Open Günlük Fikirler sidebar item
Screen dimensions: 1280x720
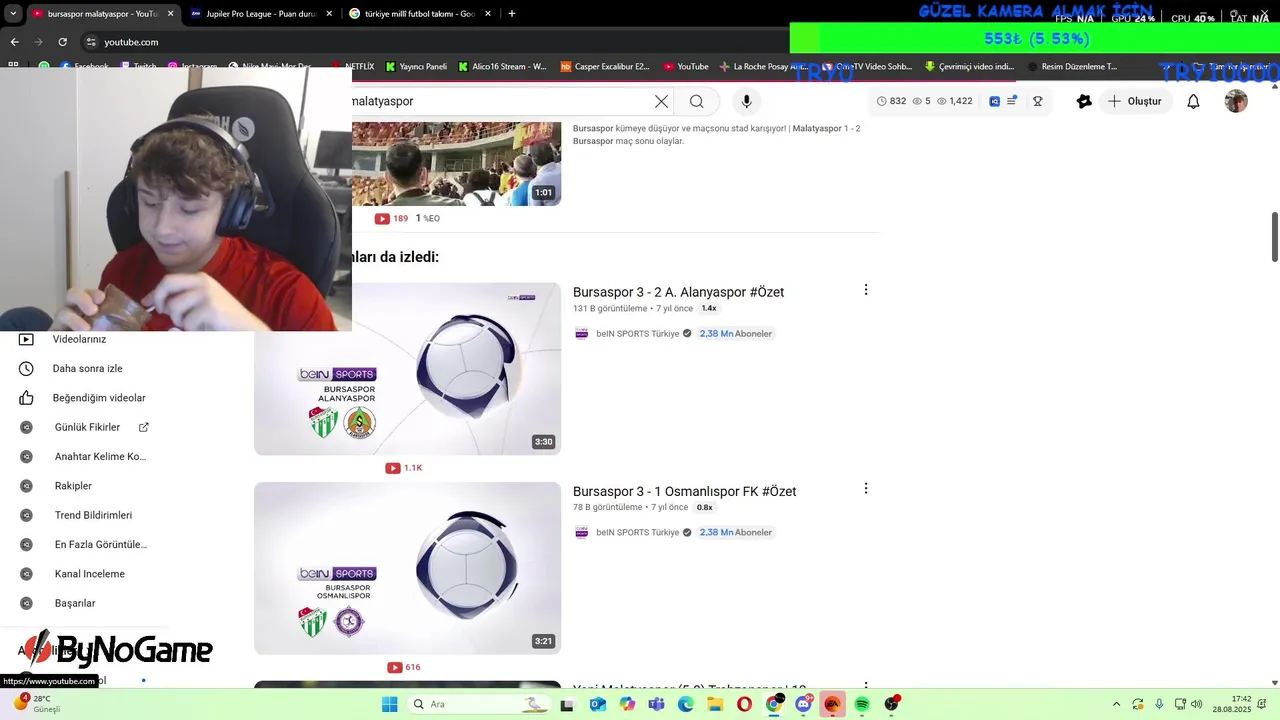[87, 427]
